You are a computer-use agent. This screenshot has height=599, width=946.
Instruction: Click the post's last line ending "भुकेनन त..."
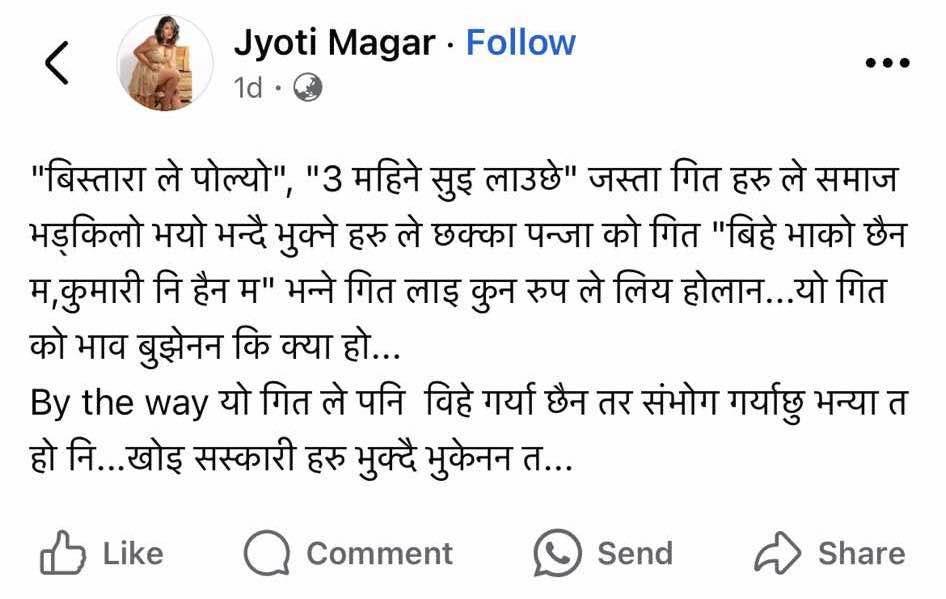[301, 459]
